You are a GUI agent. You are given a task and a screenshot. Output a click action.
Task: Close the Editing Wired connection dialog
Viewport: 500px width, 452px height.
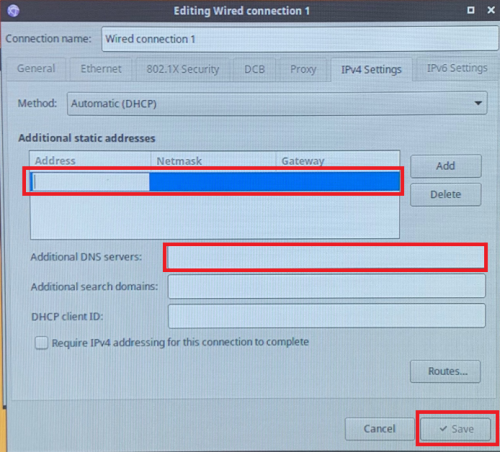(491, 10)
